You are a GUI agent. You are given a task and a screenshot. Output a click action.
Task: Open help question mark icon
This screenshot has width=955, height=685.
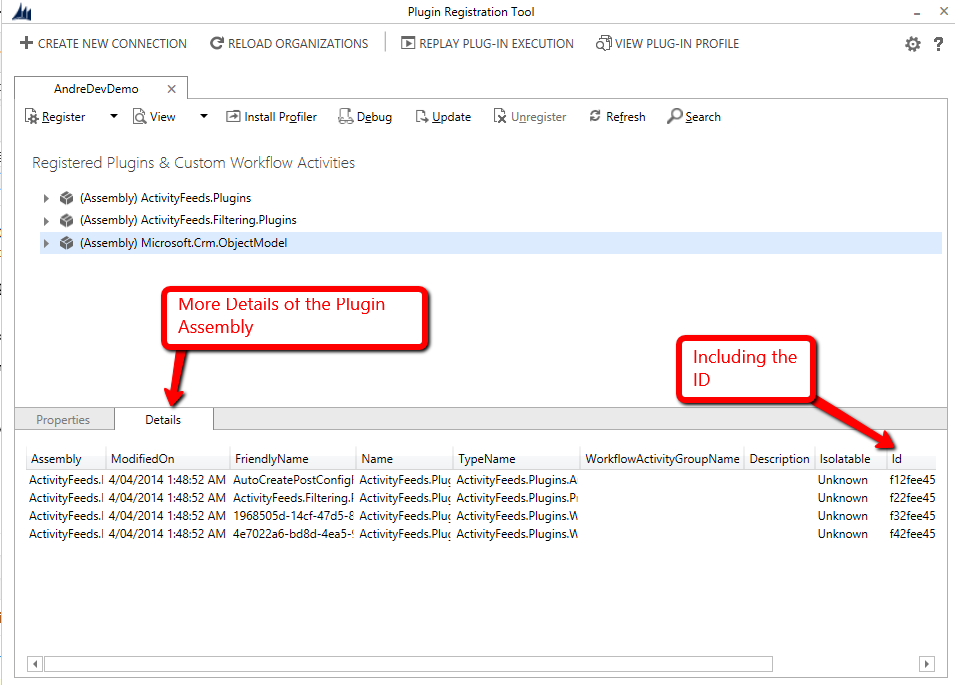tap(938, 44)
